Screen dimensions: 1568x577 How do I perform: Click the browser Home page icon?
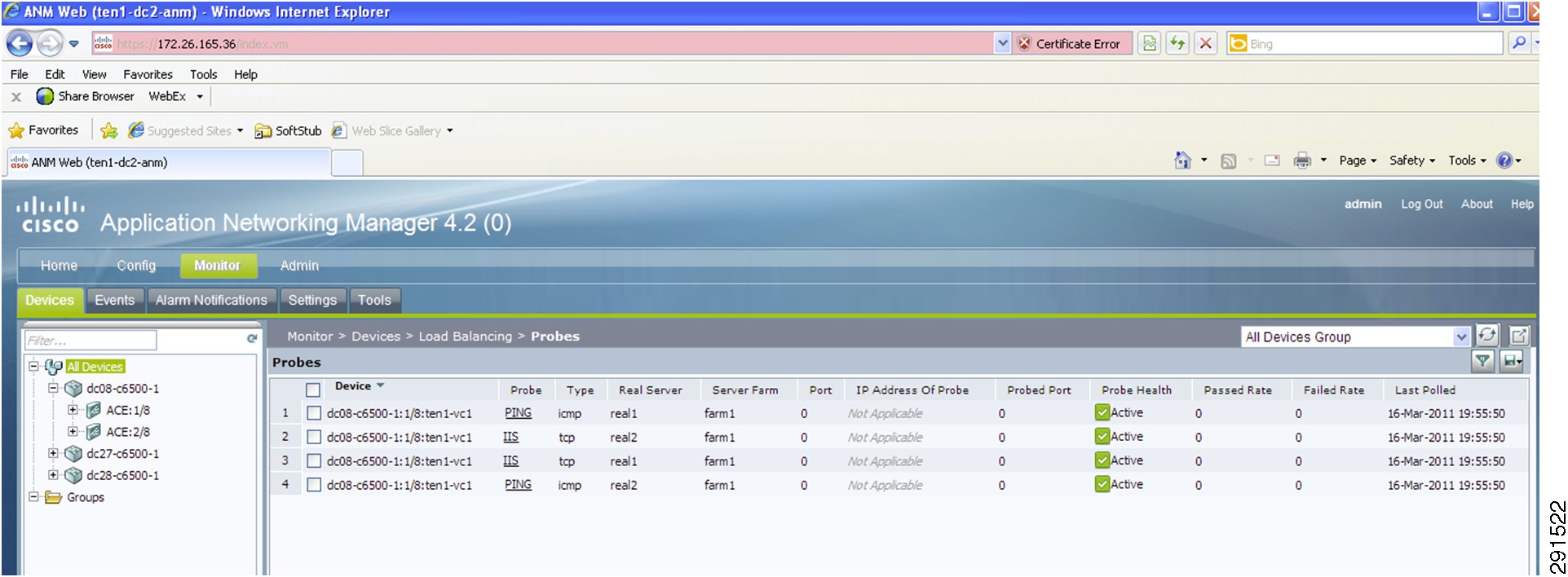point(1182,161)
